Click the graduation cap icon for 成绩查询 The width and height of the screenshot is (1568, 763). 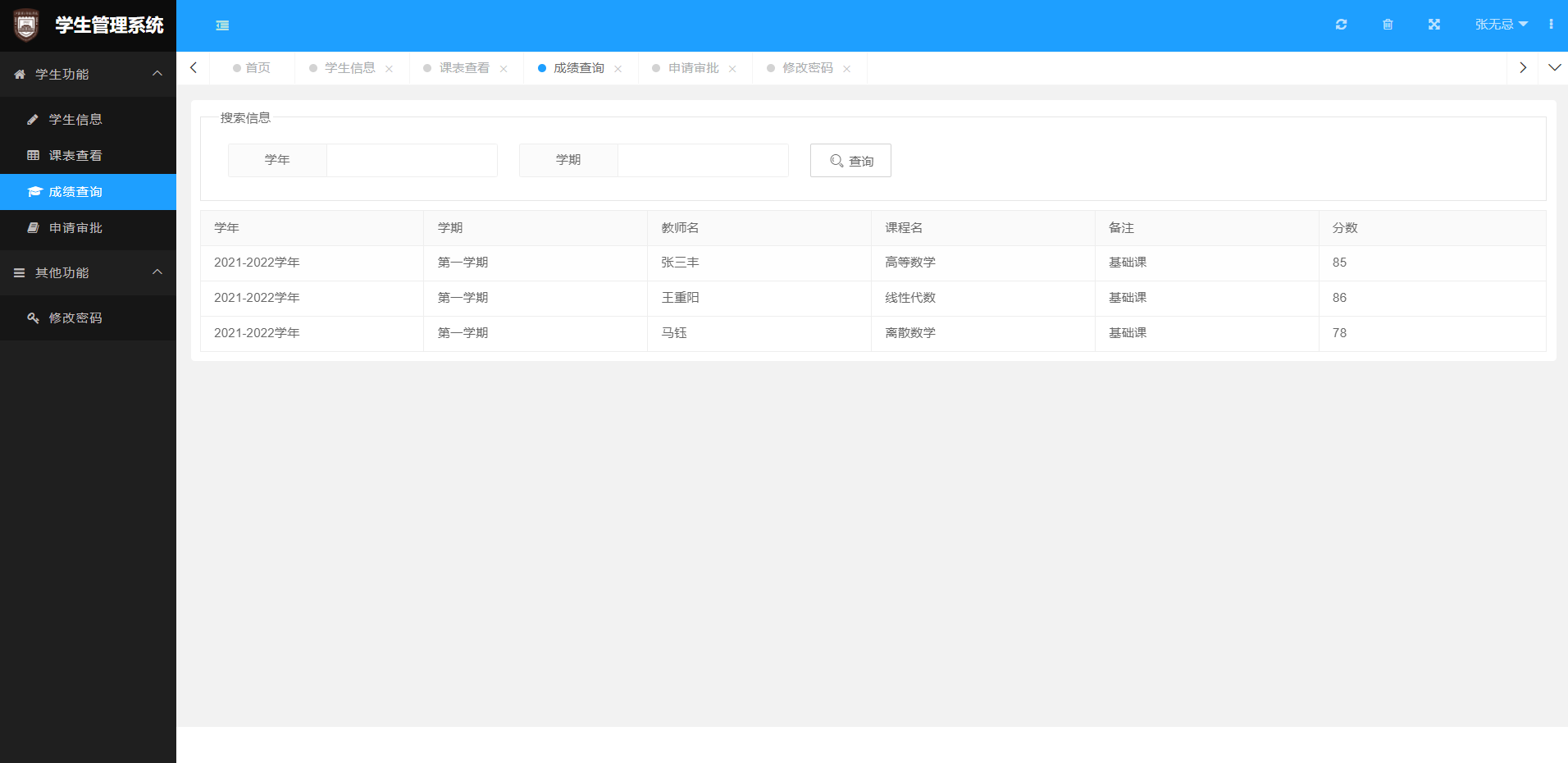(x=34, y=191)
